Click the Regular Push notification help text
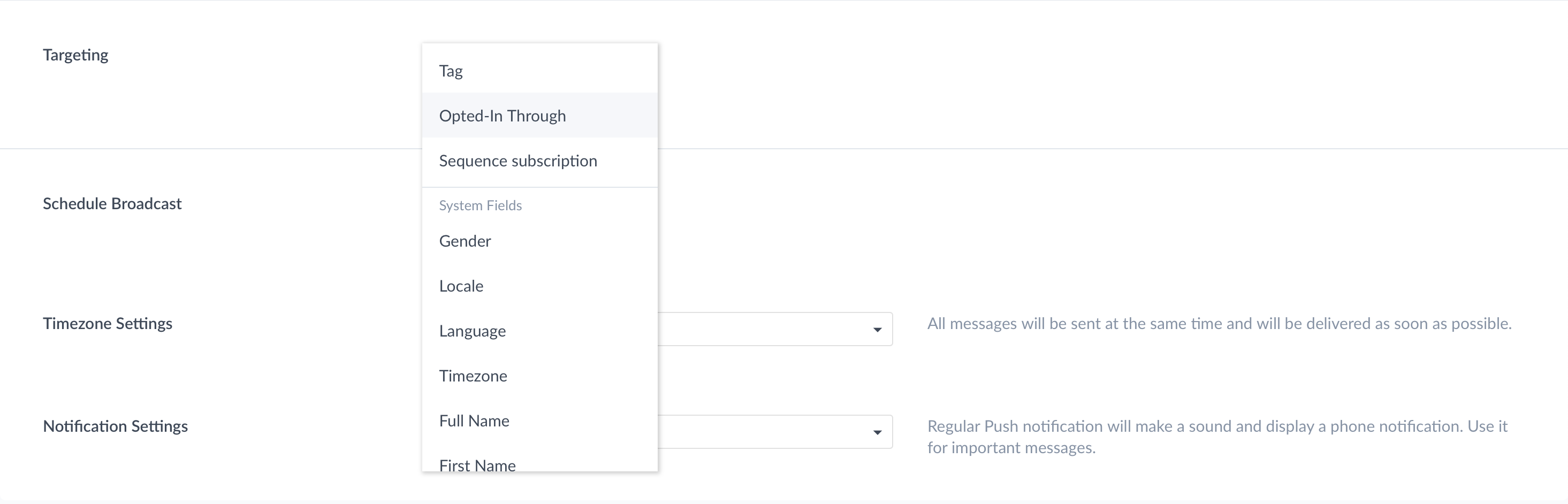 1217,437
